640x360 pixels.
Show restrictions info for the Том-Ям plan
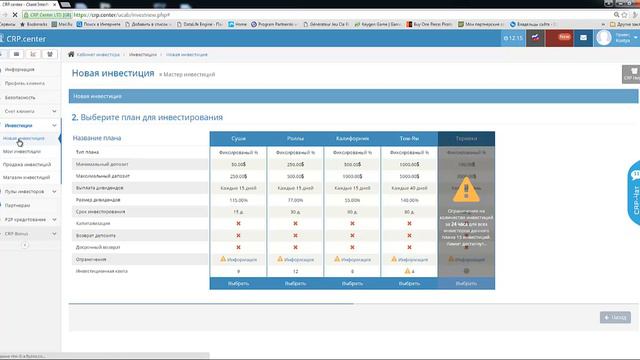[x=409, y=259]
